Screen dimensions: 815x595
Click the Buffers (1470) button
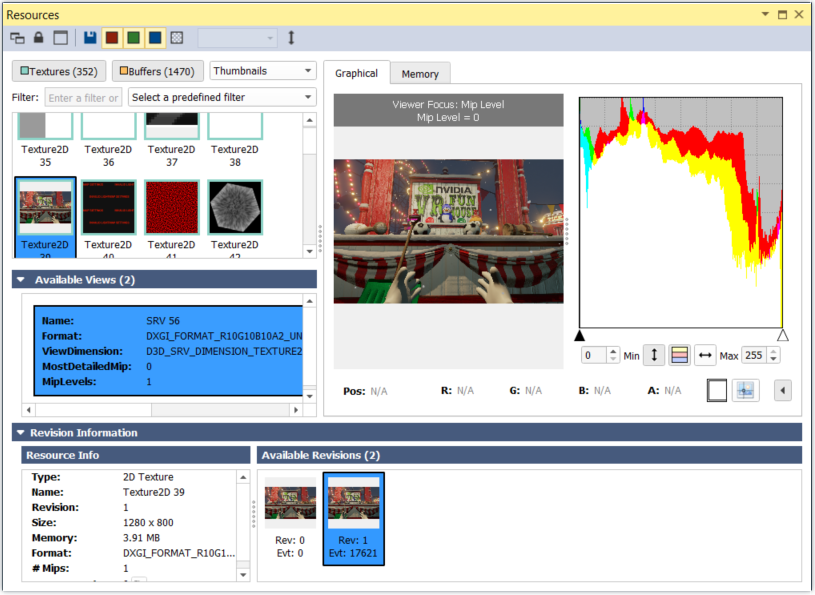pos(160,71)
